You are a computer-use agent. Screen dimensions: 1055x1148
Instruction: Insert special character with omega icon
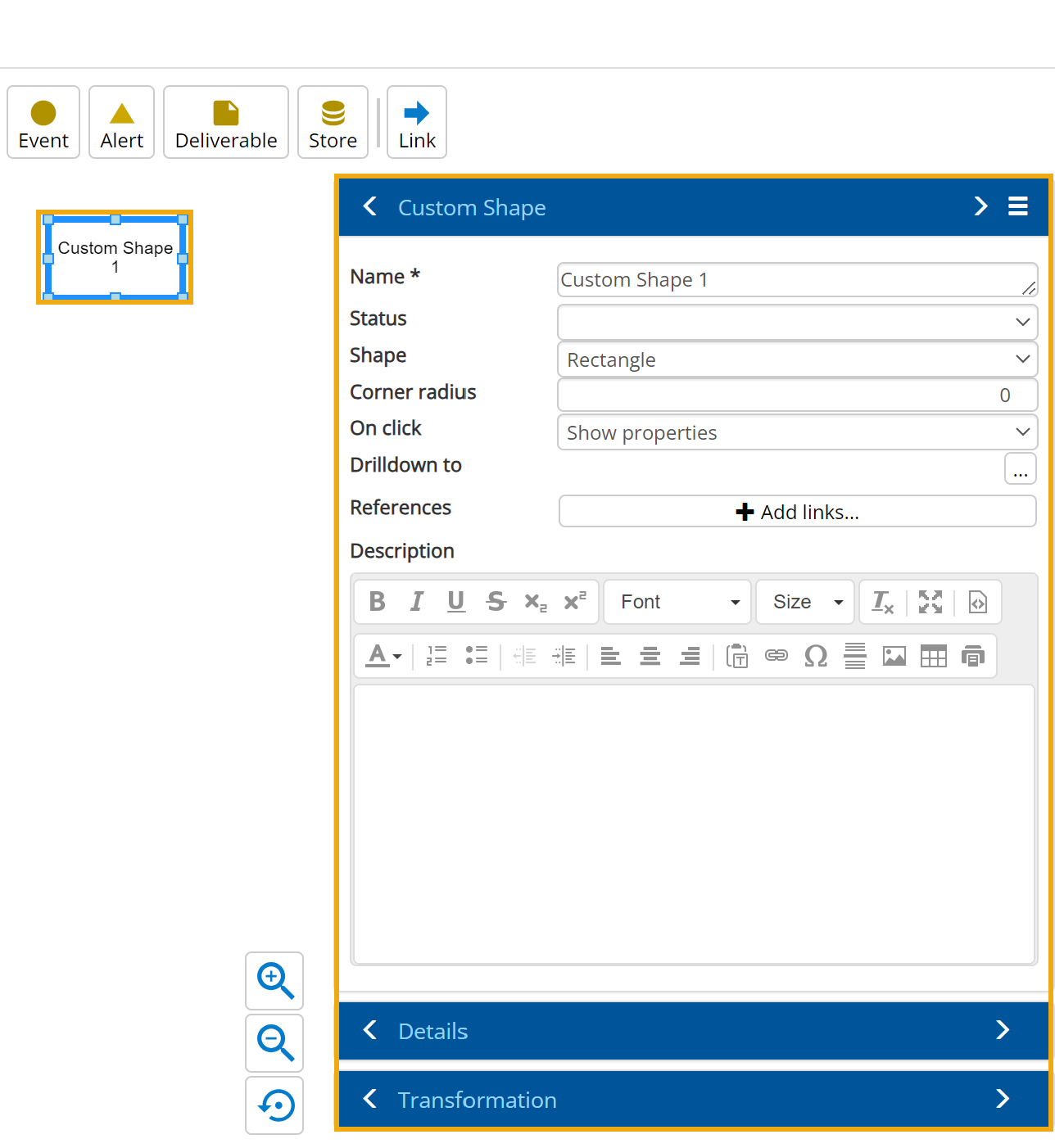816,656
